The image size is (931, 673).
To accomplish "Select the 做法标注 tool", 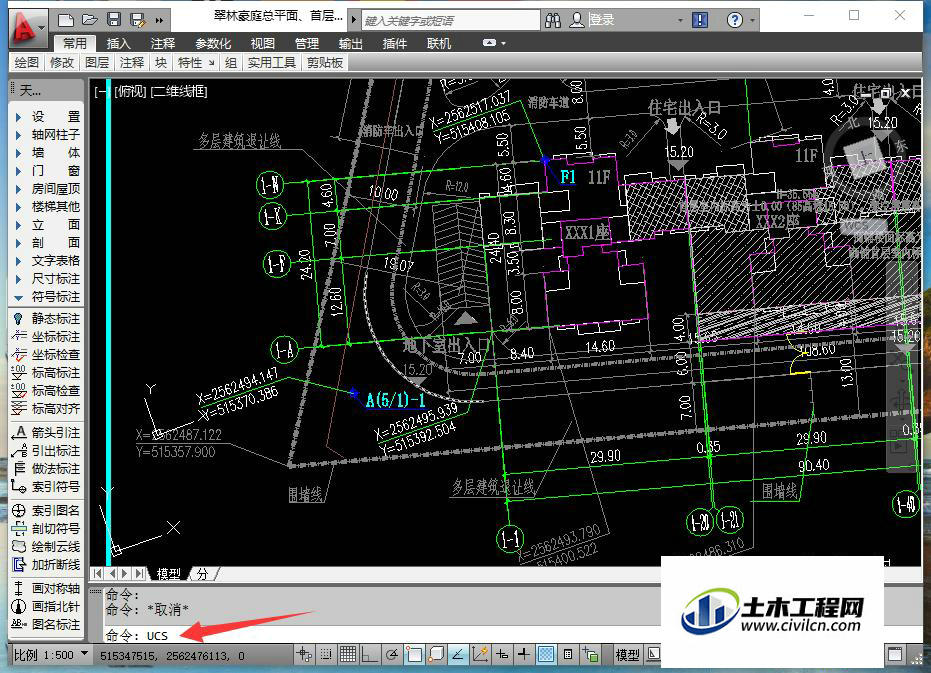I will (47, 469).
